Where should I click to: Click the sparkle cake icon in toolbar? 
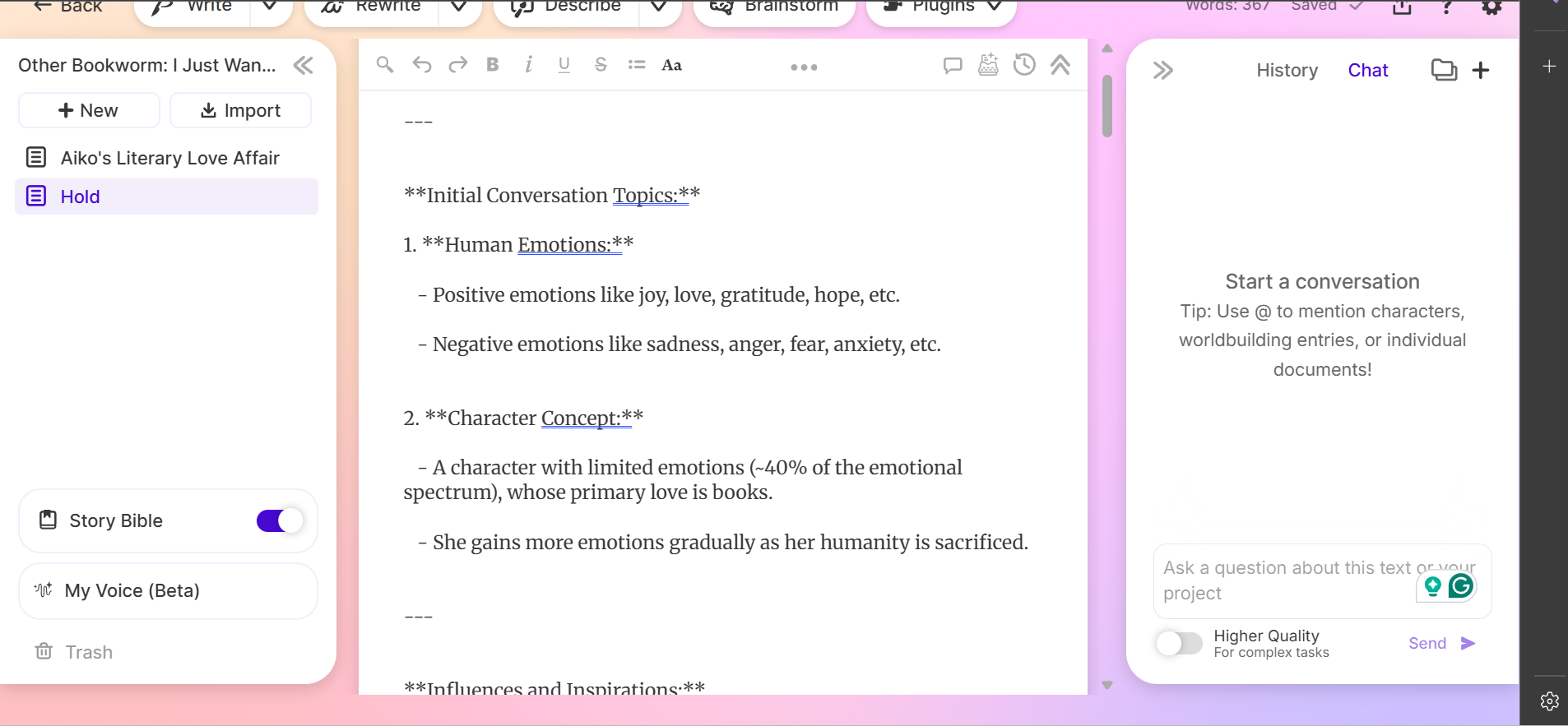point(988,64)
